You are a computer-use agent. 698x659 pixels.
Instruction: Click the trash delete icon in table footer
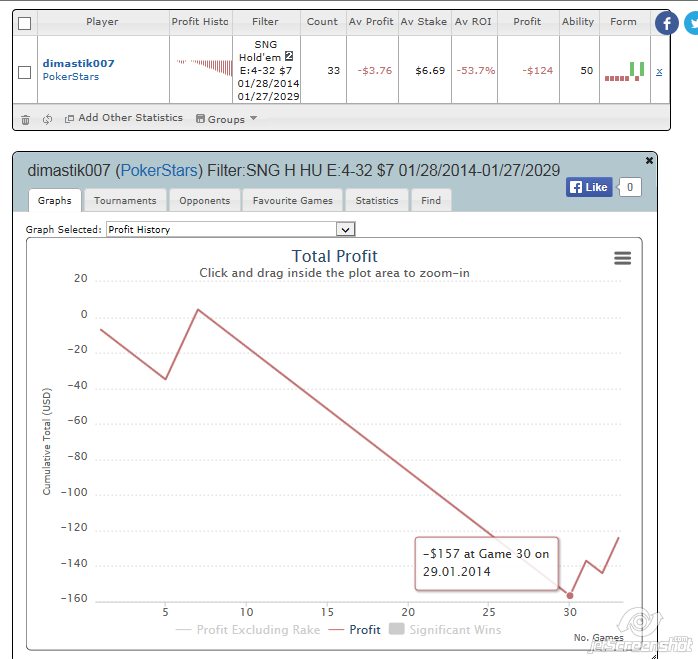coord(25,119)
